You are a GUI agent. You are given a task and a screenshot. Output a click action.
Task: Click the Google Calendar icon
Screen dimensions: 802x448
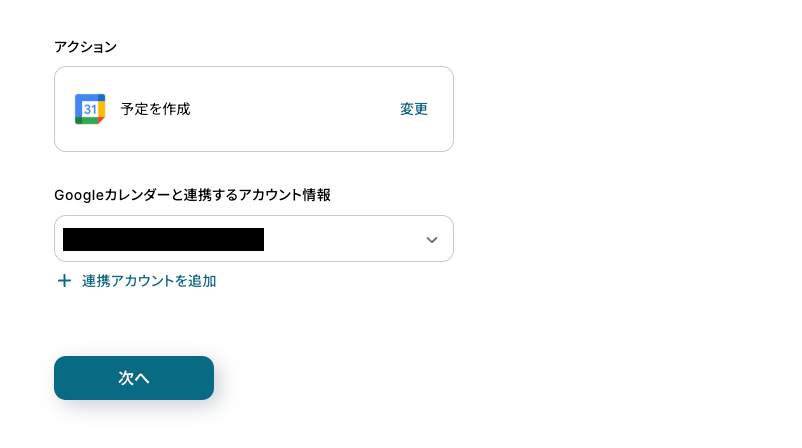coord(90,109)
